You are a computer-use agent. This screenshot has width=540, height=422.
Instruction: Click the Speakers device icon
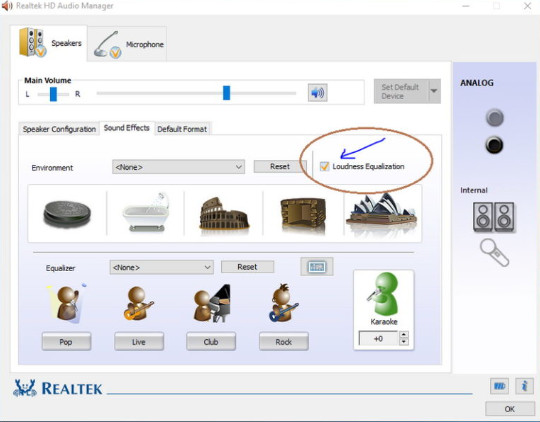[33, 42]
